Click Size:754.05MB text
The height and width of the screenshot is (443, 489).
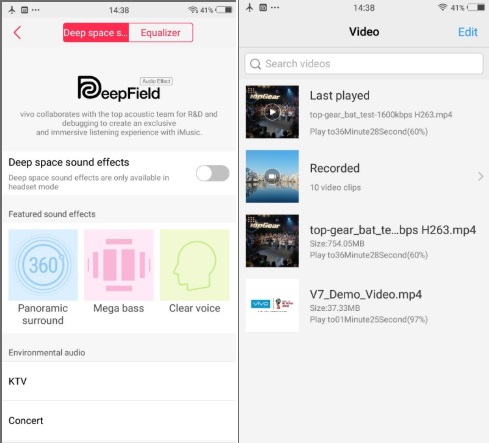[x=337, y=244]
